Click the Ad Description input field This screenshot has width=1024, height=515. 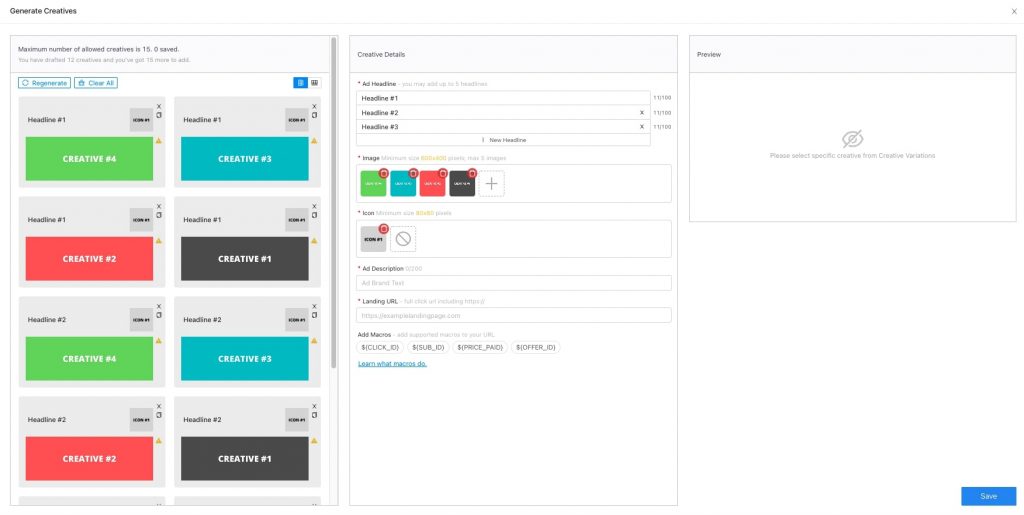(x=514, y=283)
